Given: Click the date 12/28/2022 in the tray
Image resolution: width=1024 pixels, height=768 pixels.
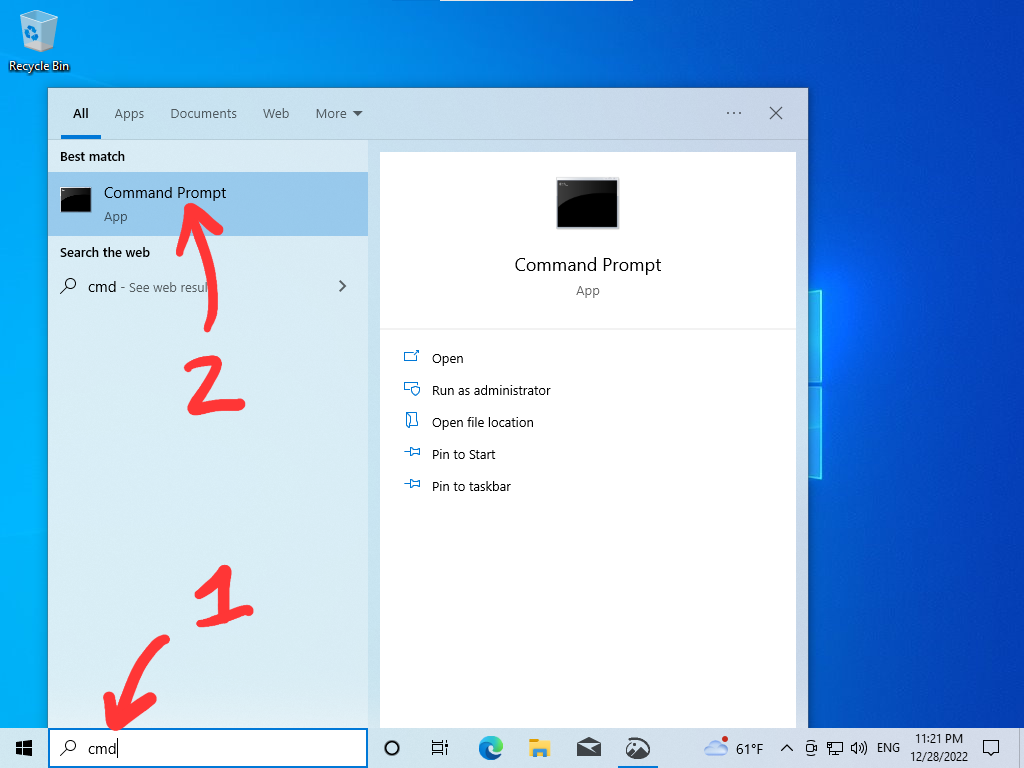Looking at the screenshot, I should [938, 756].
